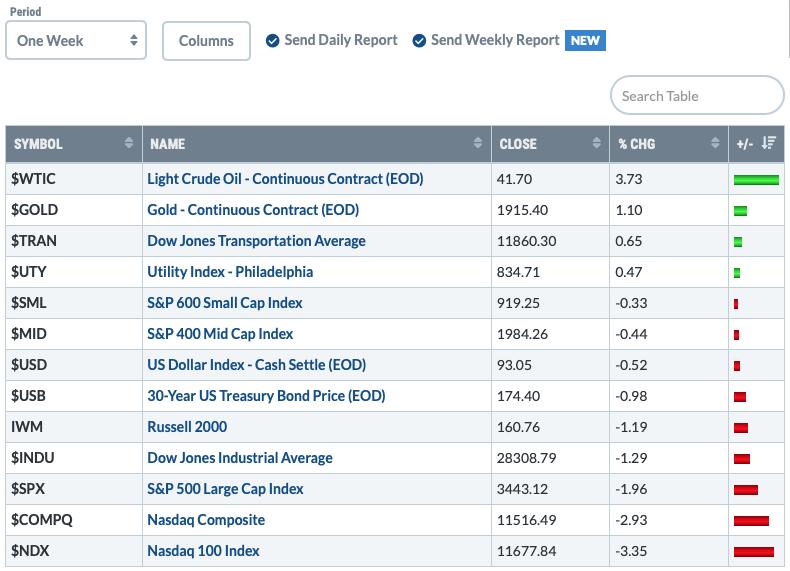Open the Gold Continuous Contract link
This screenshot has width=790, height=571.
coord(253,210)
